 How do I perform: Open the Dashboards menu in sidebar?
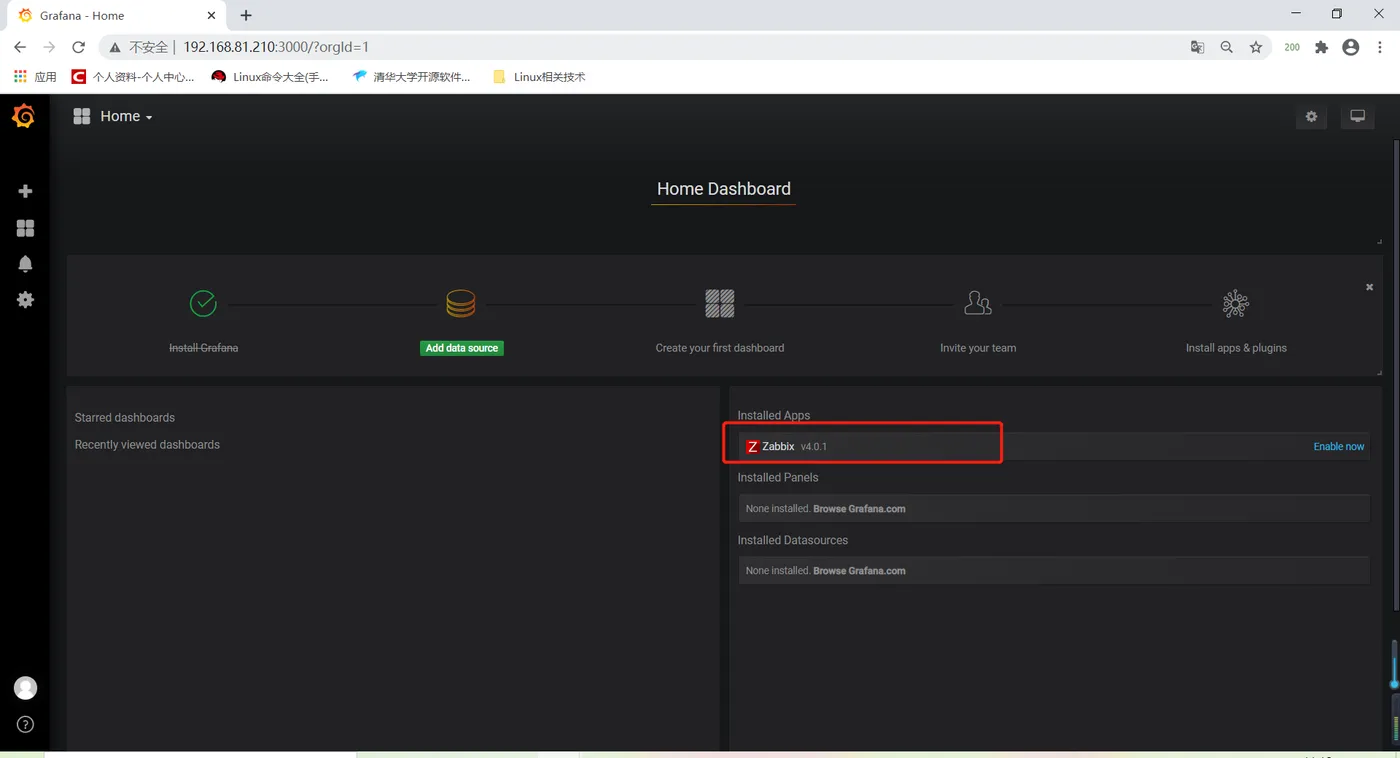click(x=25, y=228)
